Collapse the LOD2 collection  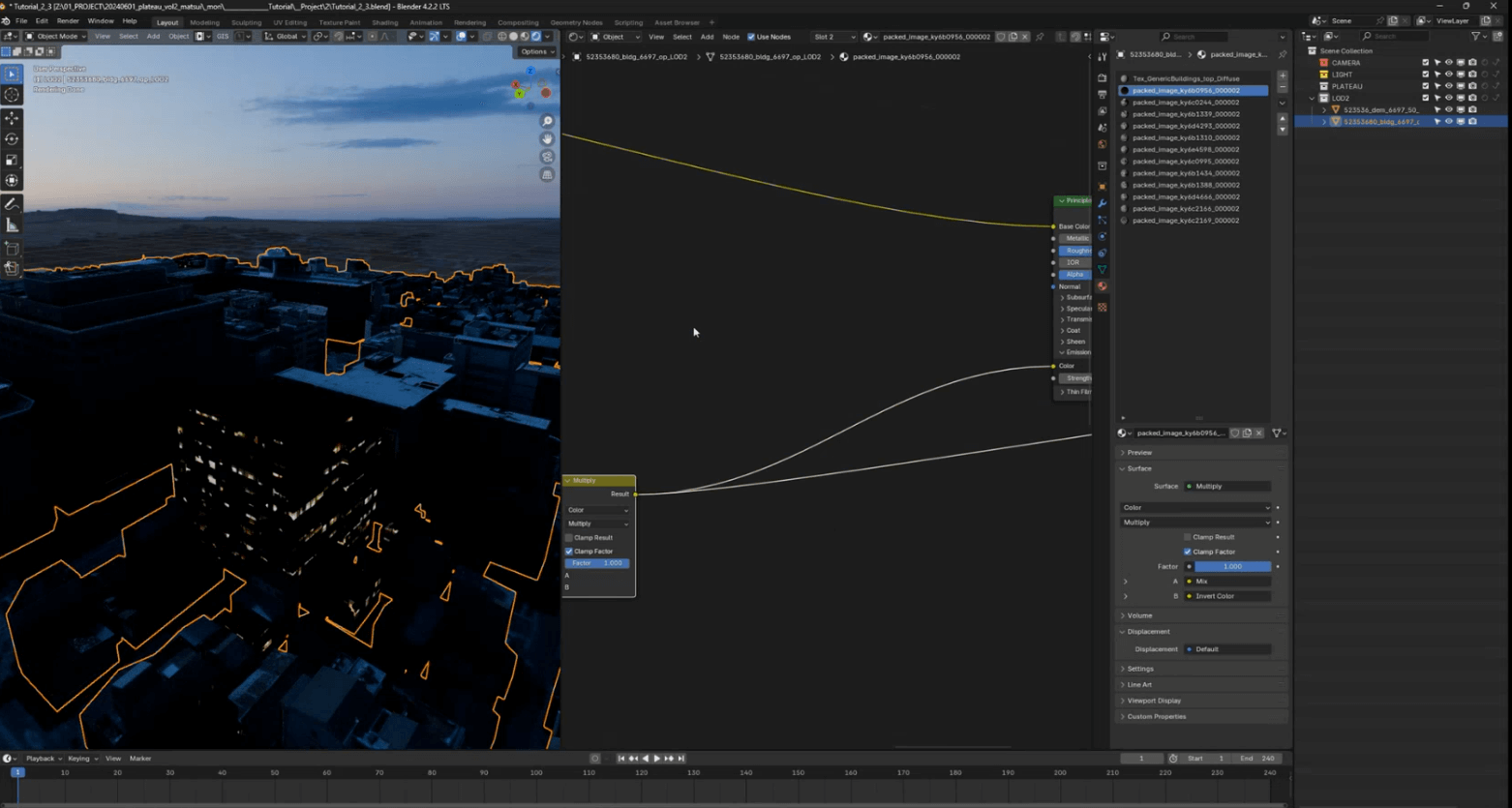pos(1313,98)
